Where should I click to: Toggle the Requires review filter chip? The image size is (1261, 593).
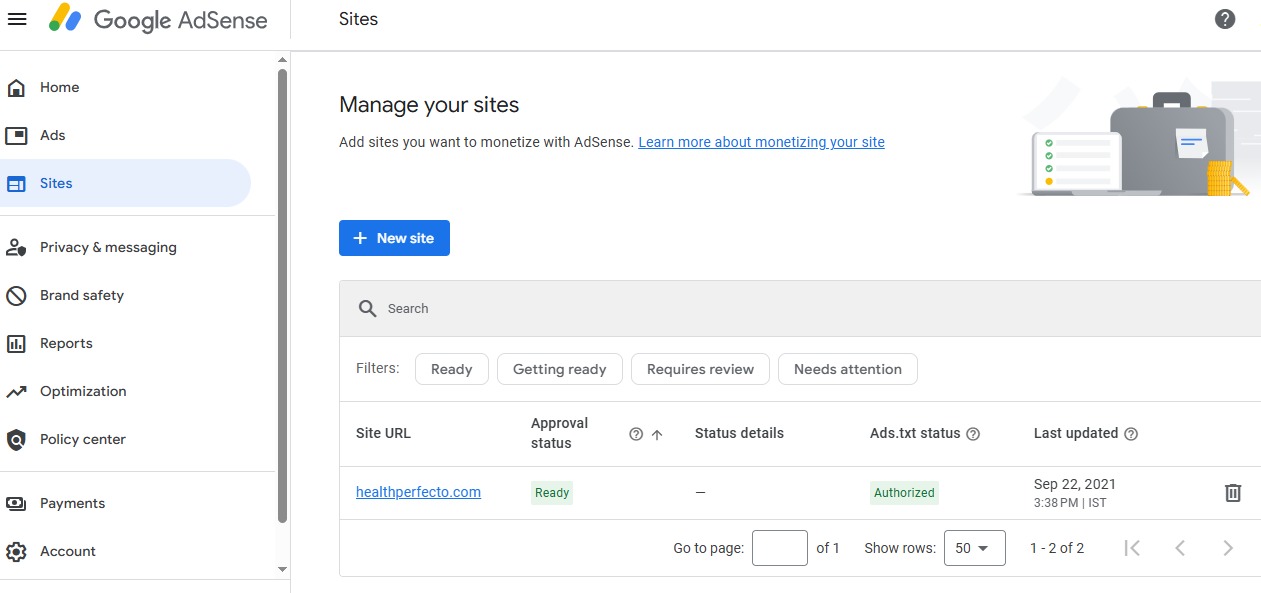700,369
